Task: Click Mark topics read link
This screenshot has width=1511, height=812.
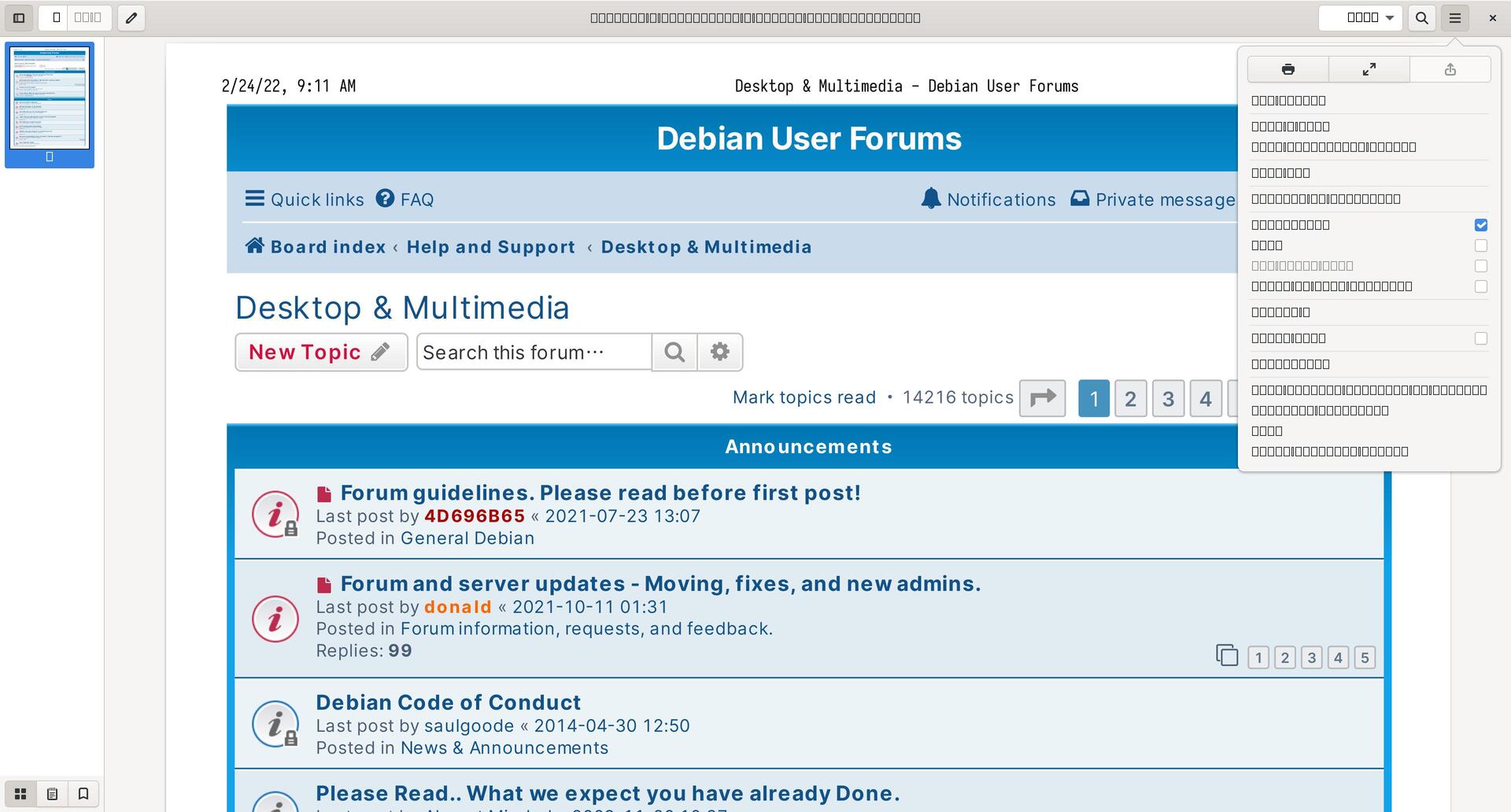Action: click(804, 397)
